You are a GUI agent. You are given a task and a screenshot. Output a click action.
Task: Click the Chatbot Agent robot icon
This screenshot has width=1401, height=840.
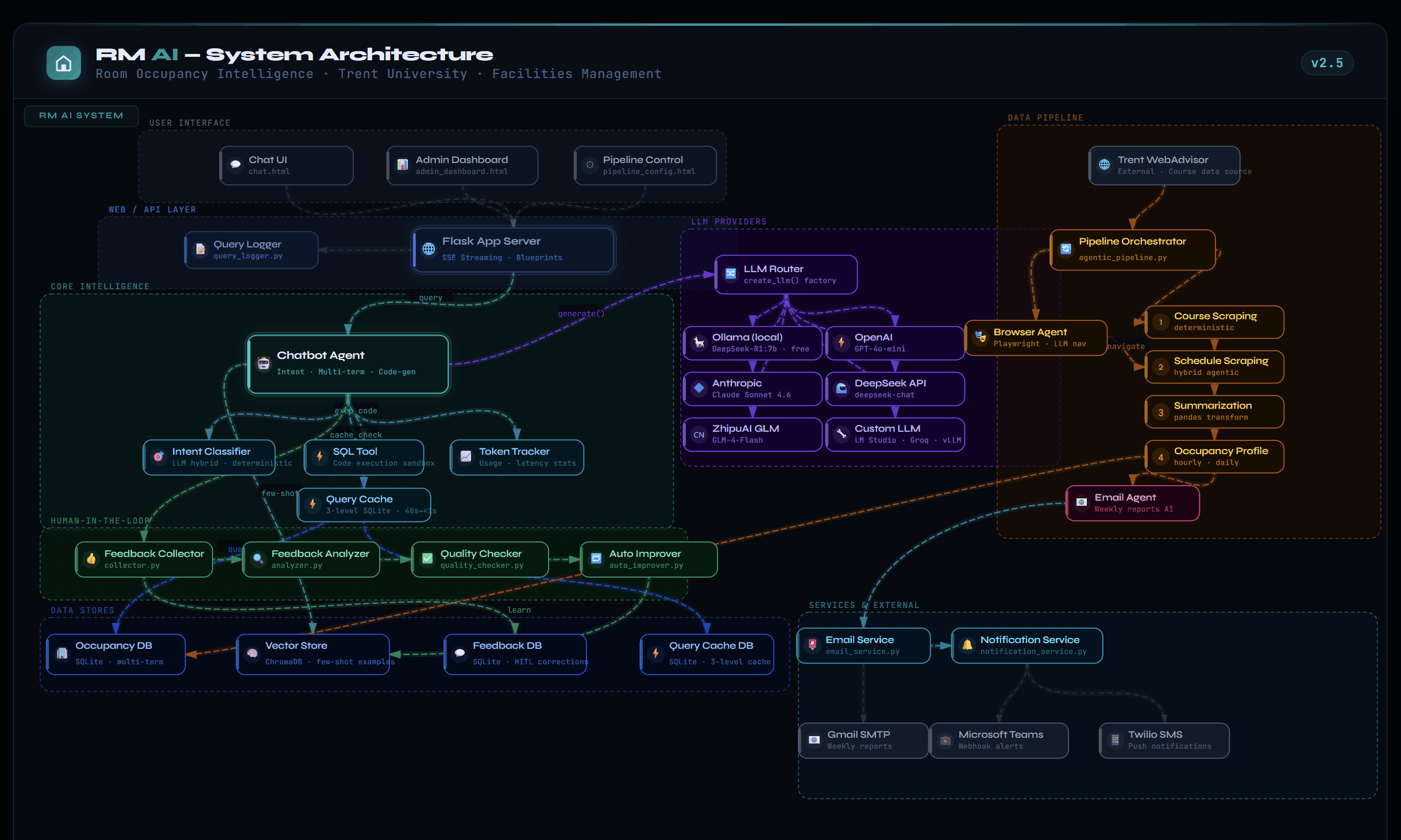point(264,363)
